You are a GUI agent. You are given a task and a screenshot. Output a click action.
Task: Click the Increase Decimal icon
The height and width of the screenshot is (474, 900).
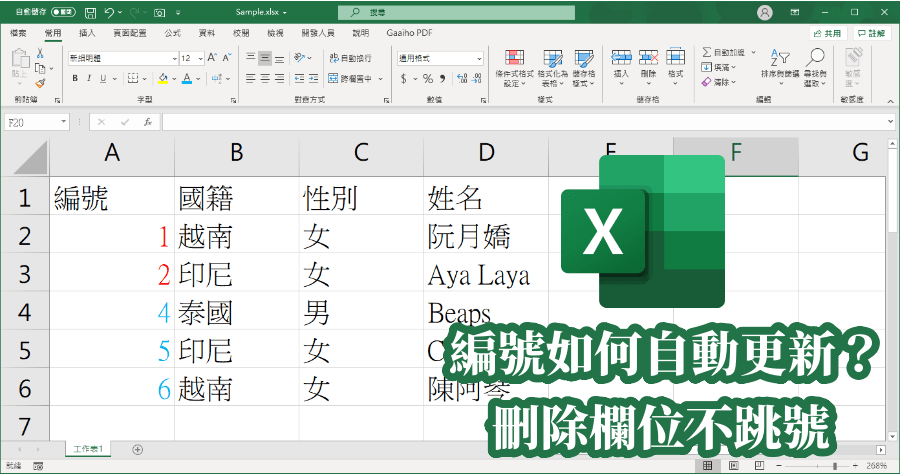coord(462,78)
